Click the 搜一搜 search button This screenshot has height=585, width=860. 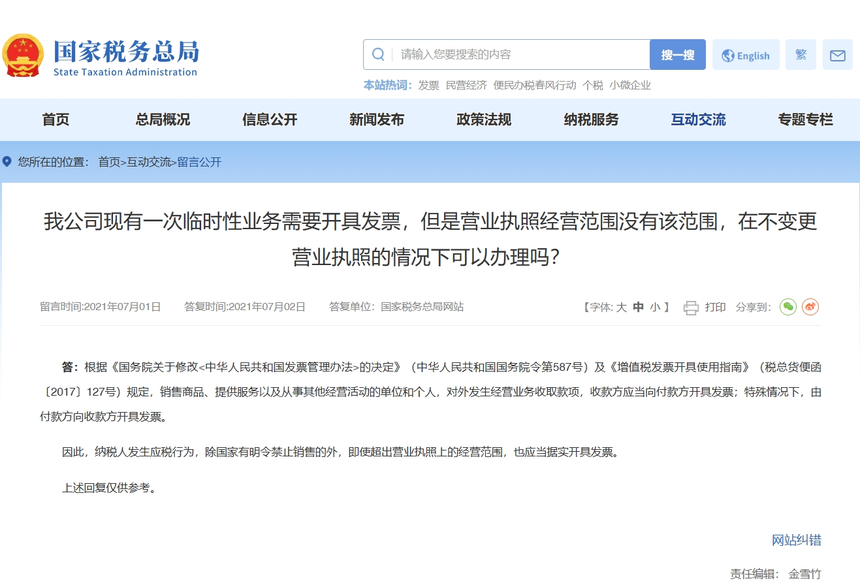click(677, 54)
